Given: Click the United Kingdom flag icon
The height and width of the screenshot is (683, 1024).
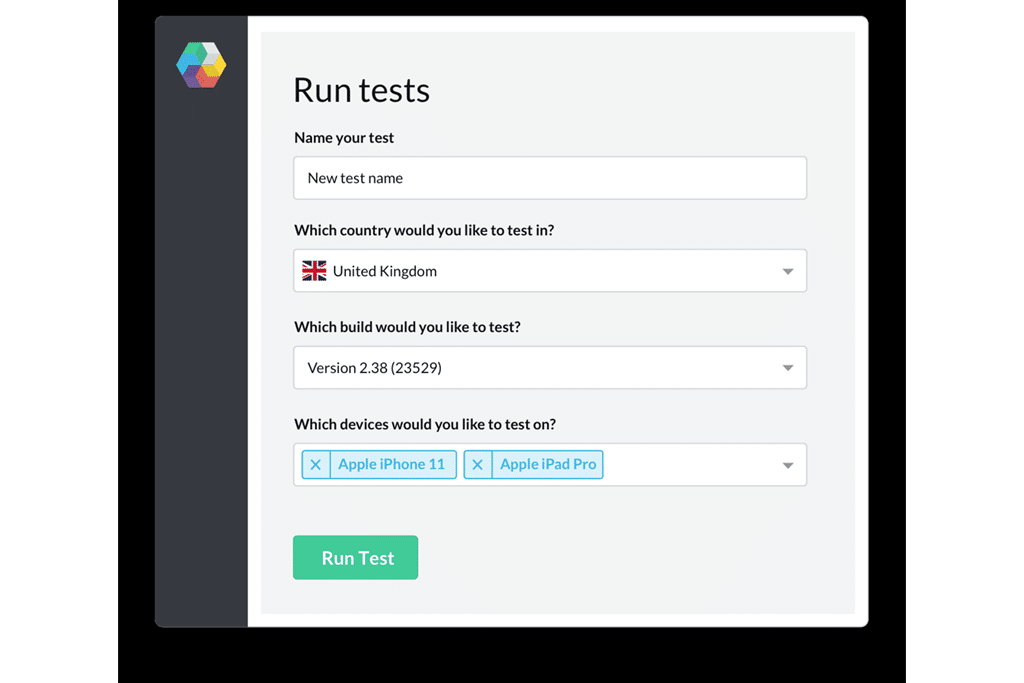Looking at the screenshot, I should [x=314, y=270].
